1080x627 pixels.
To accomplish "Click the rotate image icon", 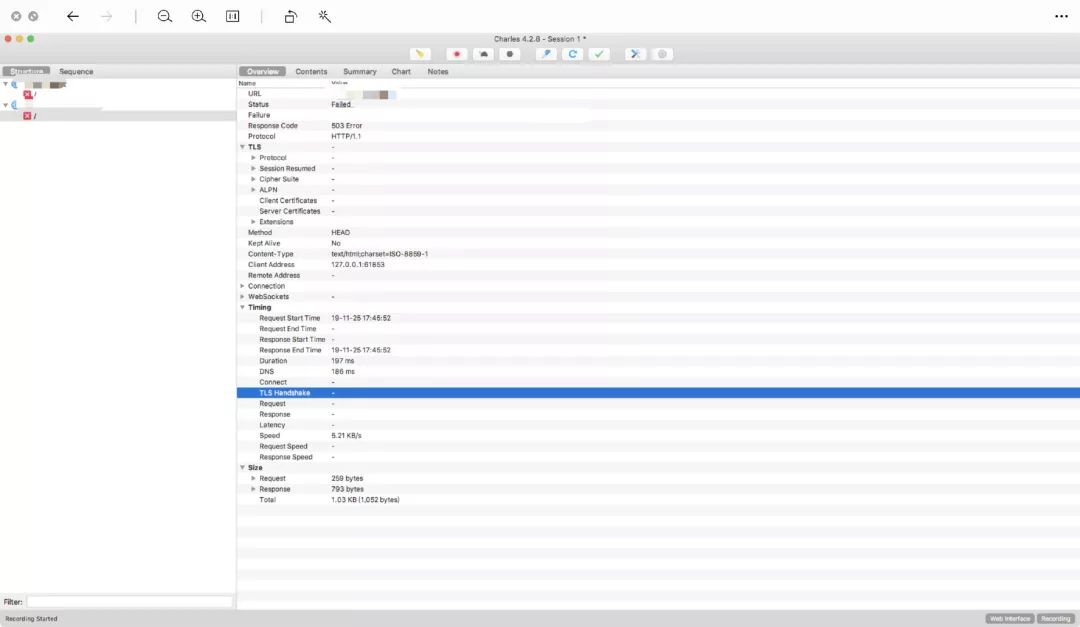I will (x=290, y=16).
